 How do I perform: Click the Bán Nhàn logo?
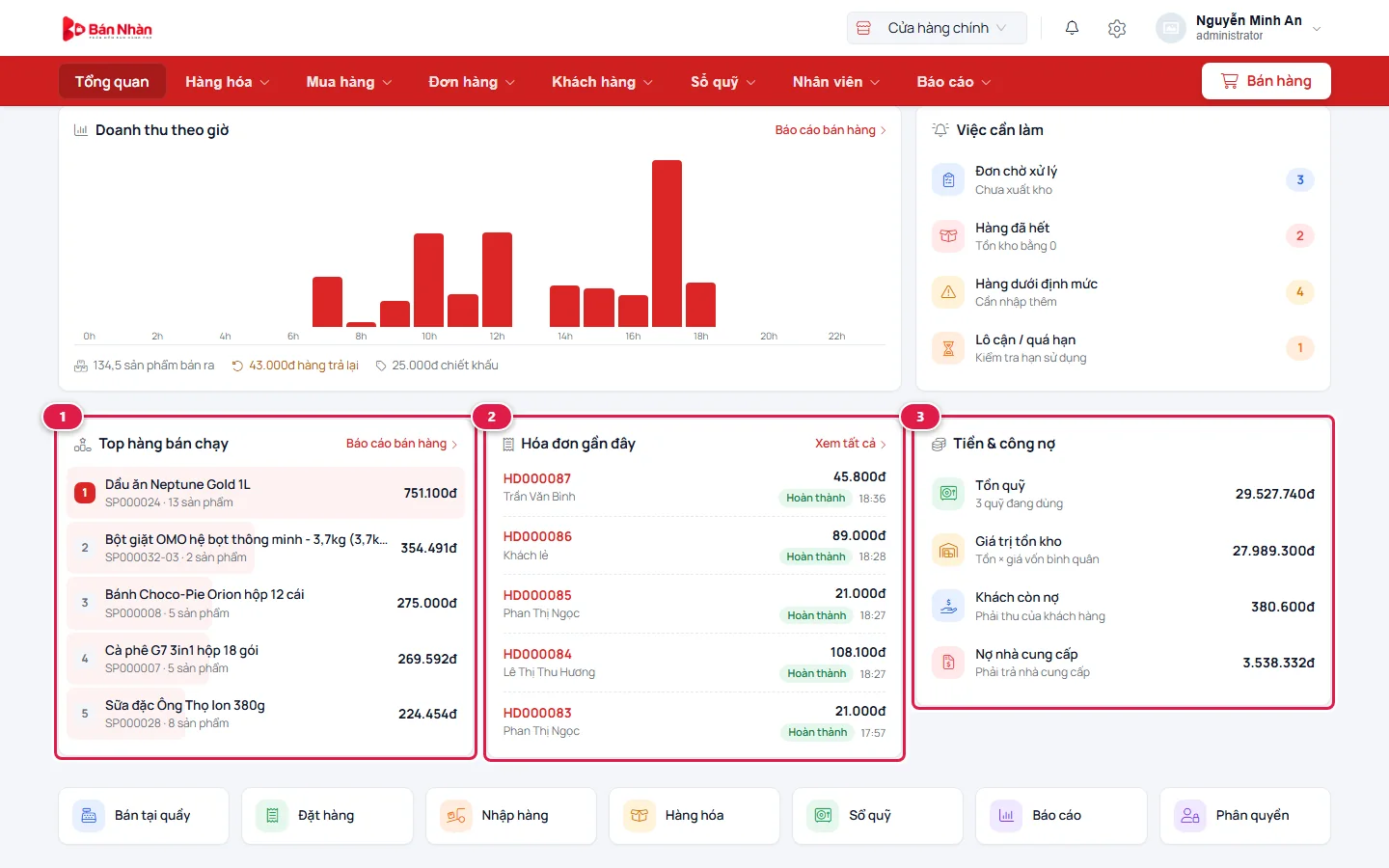coord(107,29)
